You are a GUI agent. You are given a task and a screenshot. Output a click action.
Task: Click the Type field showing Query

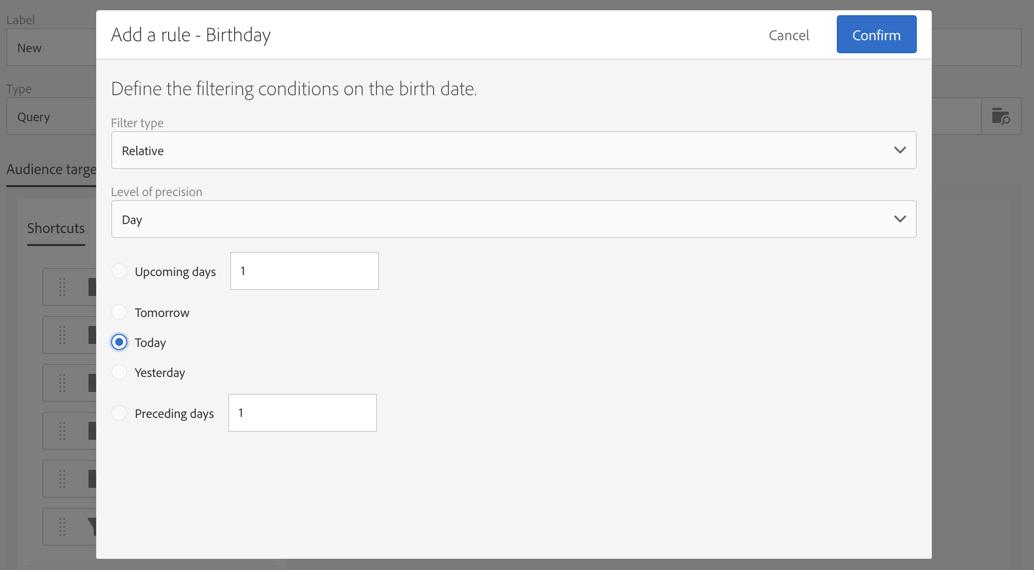pos(50,117)
